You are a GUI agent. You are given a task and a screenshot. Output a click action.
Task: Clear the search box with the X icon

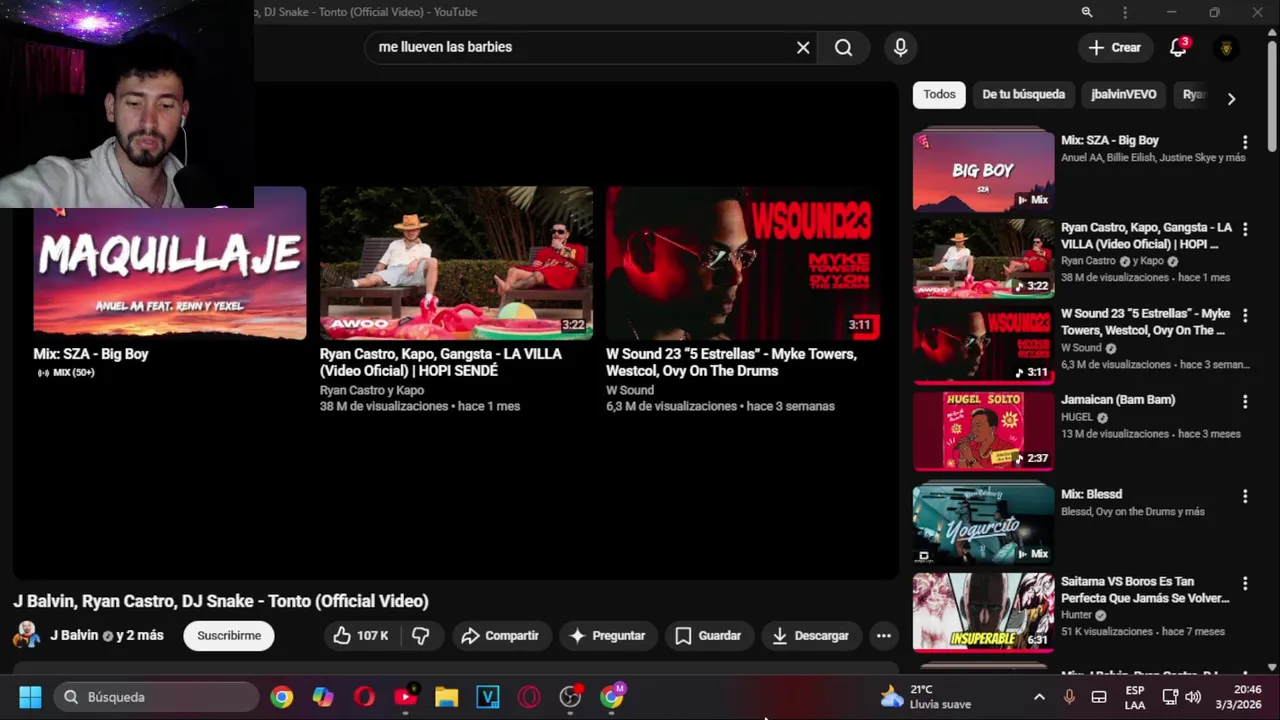(x=803, y=47)
